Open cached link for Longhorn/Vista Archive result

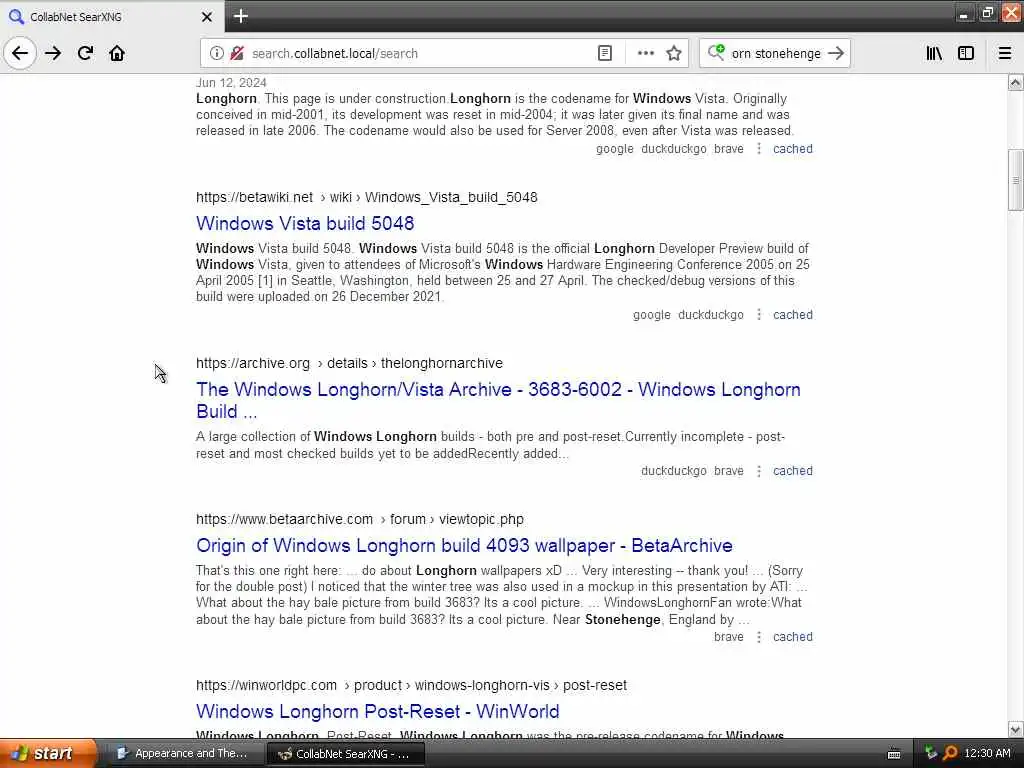coord(793,471)
